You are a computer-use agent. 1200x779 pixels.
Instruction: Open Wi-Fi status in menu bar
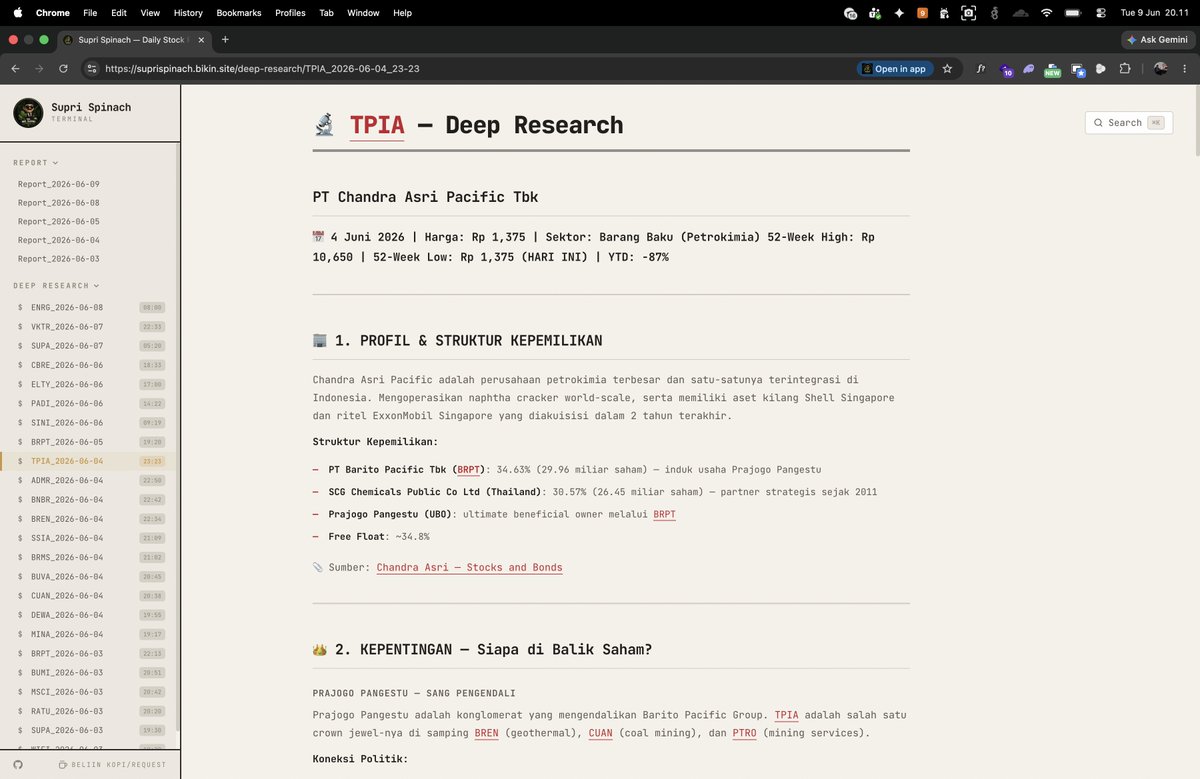pyautogui.click(x=1047, y=13)
